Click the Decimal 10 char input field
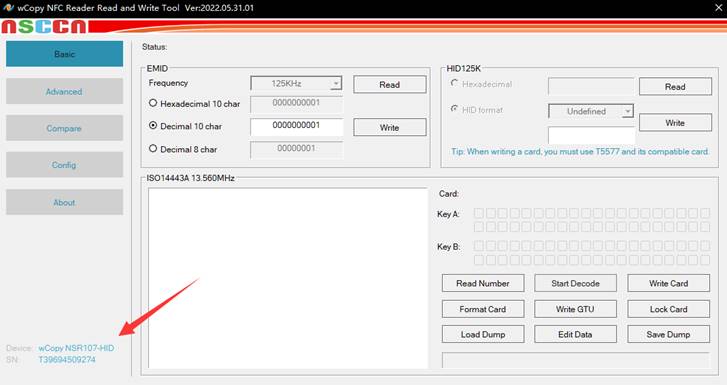The width and height of the screenshot is (727, 385). [x=297, y=126]
